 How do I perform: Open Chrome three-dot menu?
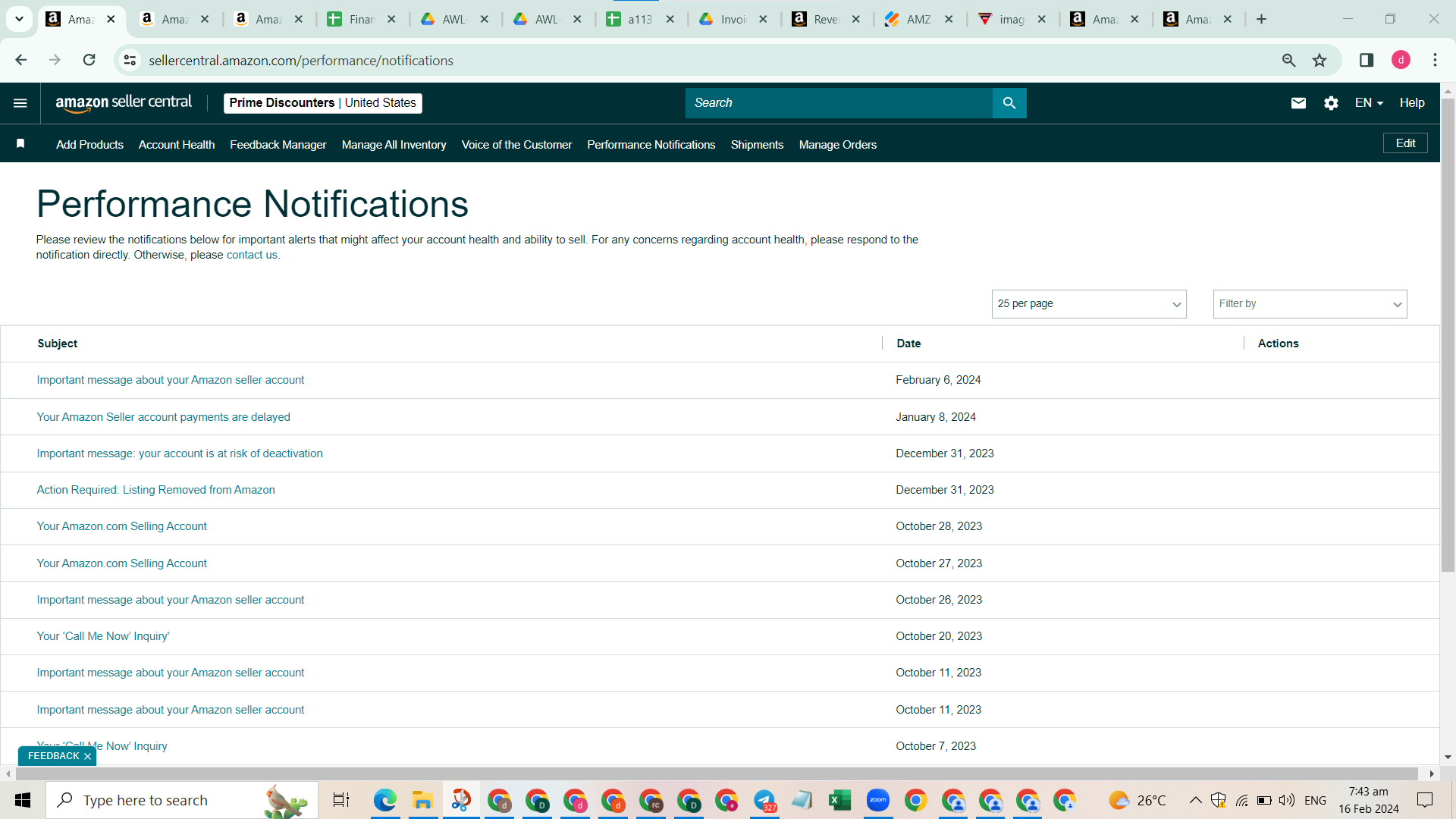coord(1435,60)
